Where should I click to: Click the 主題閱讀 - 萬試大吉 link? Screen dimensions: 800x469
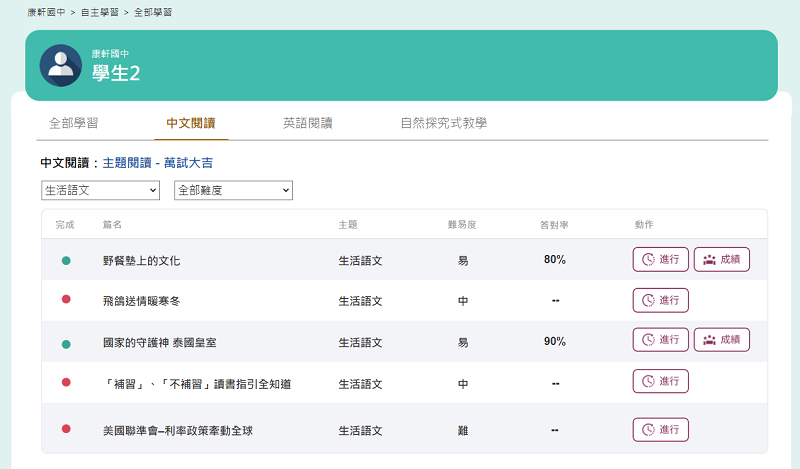(x=157, y=162)
